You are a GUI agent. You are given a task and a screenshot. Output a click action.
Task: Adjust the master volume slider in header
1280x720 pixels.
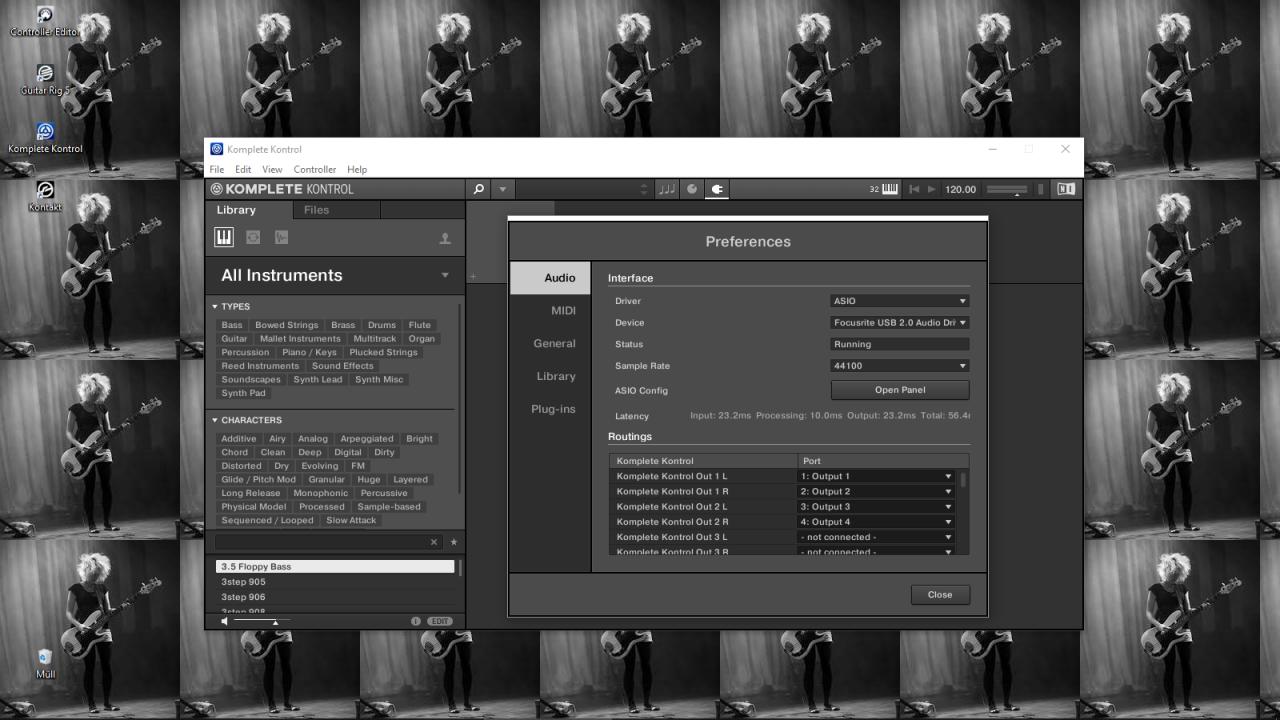1007,189
